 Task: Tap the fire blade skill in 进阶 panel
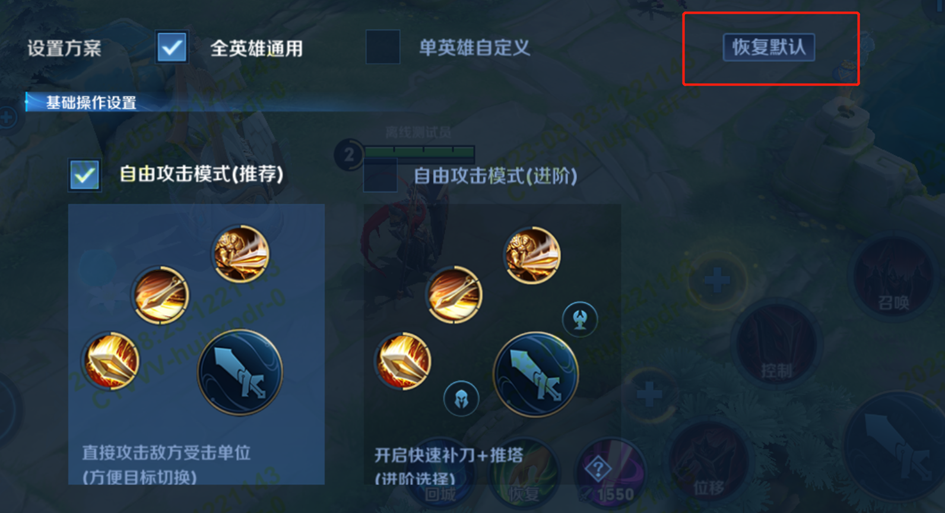pyautogui.click(x=403, y=361)
